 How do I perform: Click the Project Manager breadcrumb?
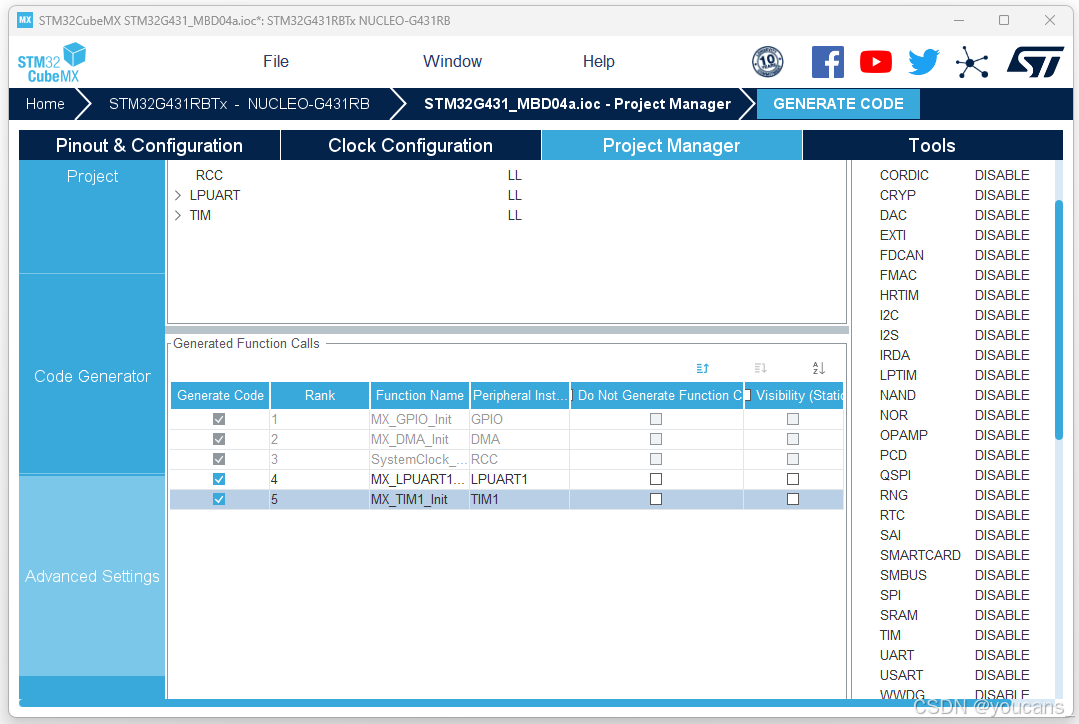(577, 104)
